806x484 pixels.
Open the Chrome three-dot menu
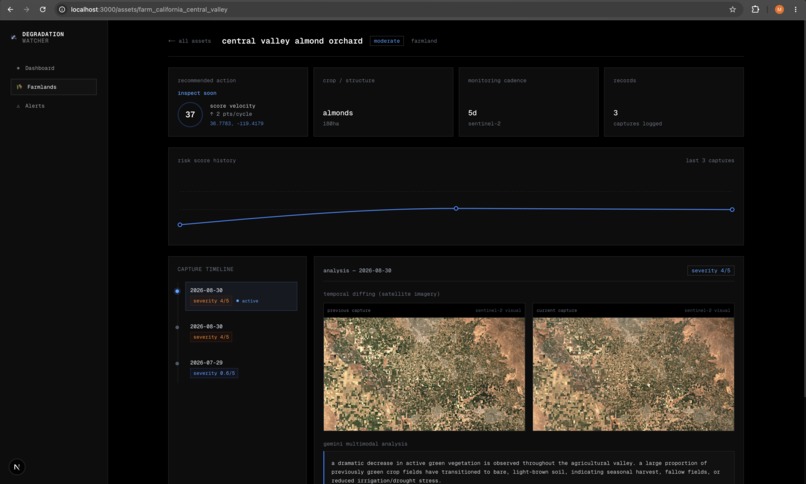pos(795,9)
